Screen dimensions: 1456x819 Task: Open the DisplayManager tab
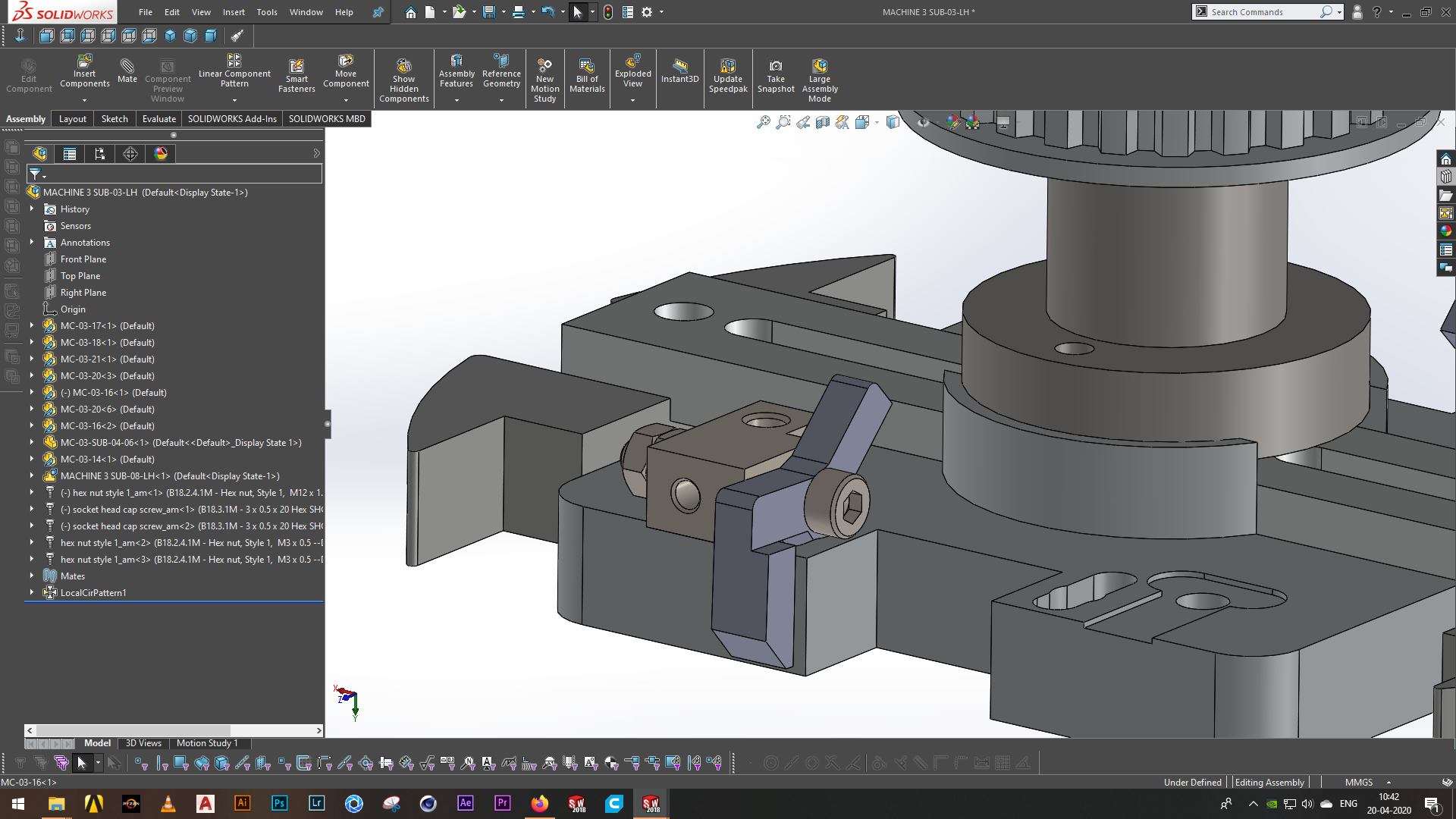[161, 154]
